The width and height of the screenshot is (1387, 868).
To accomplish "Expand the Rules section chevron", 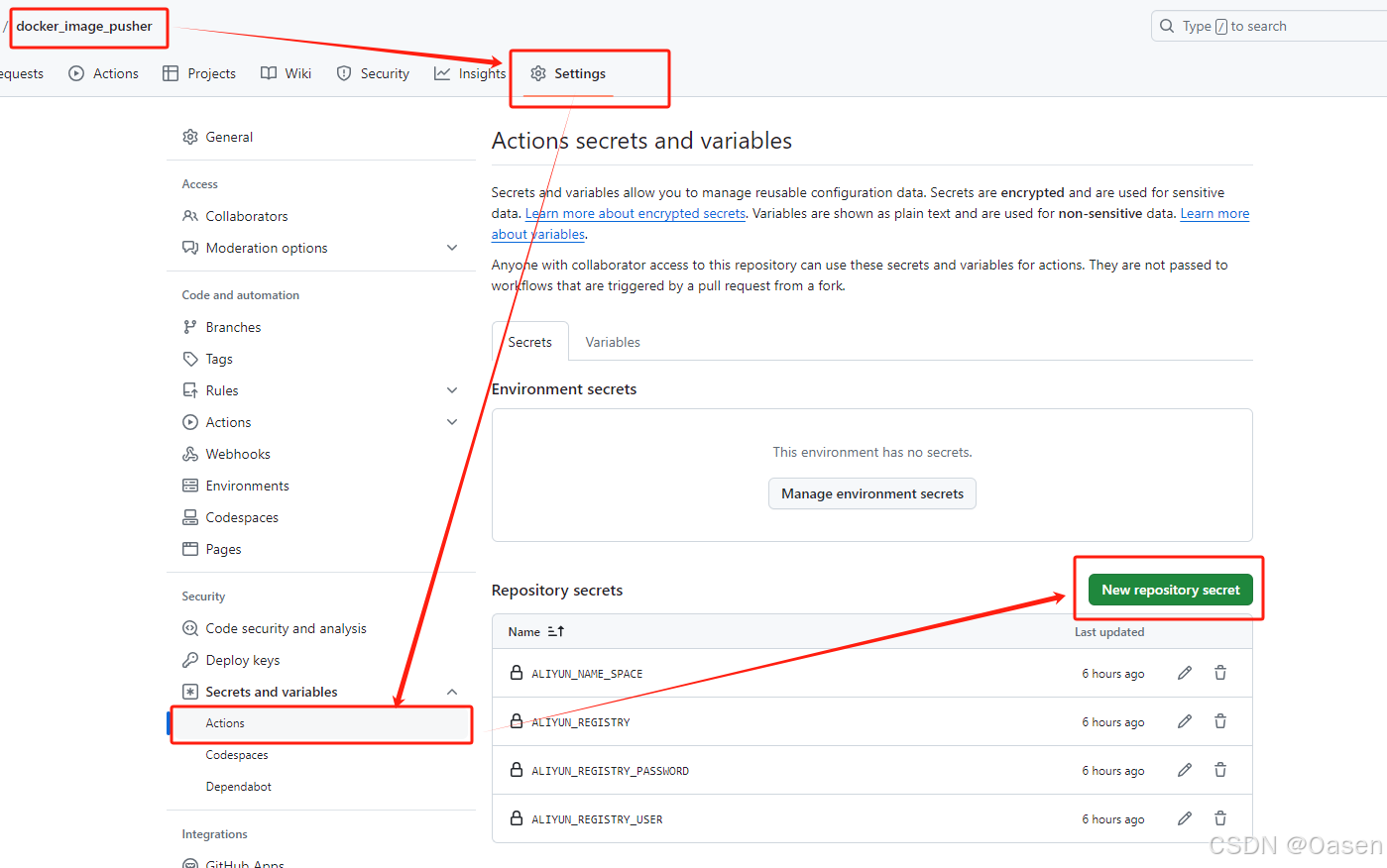I will point(452,390).
